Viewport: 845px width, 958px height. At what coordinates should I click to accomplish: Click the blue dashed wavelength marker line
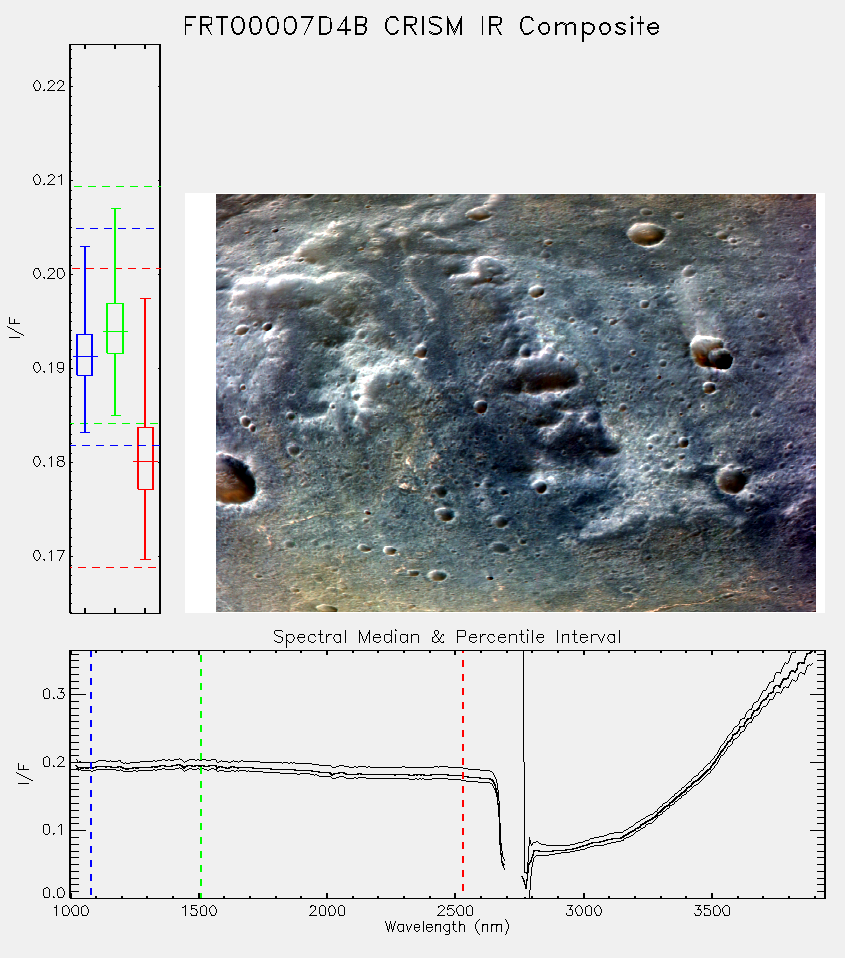tap(91, 774)
